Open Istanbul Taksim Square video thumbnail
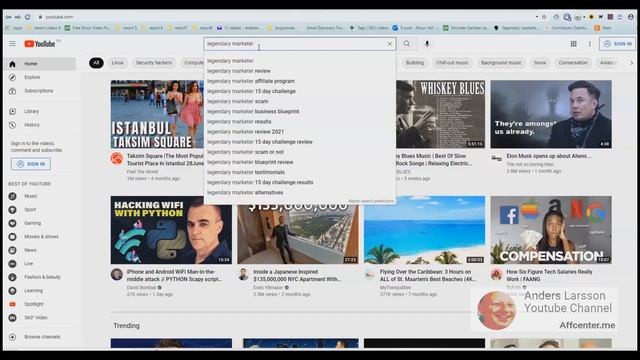 click(157, 114)
